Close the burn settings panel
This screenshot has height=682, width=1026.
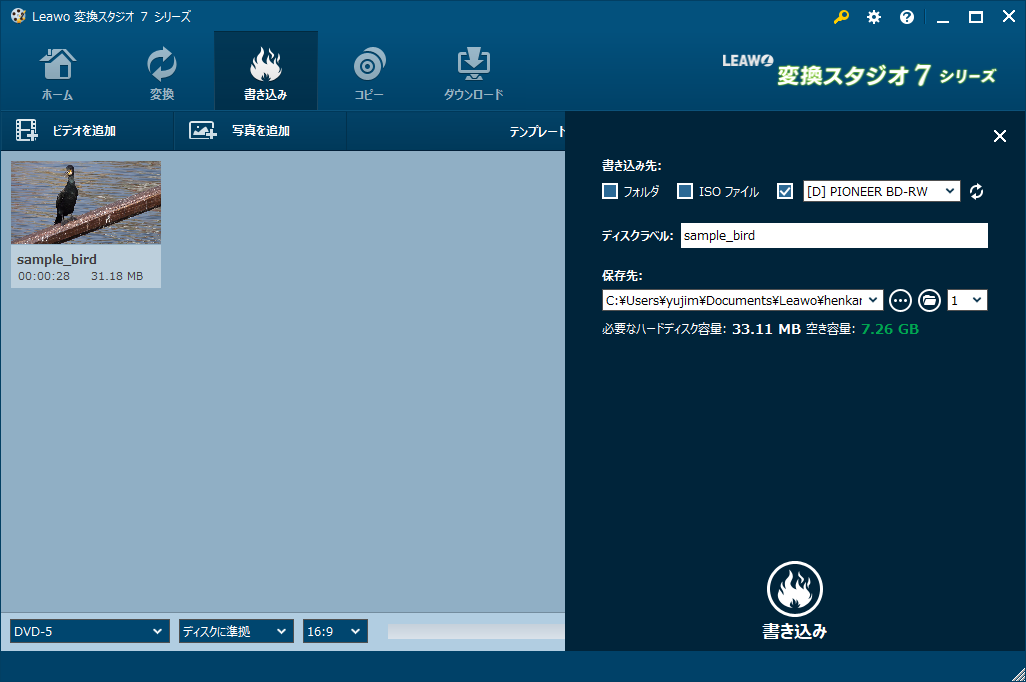coord(999,136)
